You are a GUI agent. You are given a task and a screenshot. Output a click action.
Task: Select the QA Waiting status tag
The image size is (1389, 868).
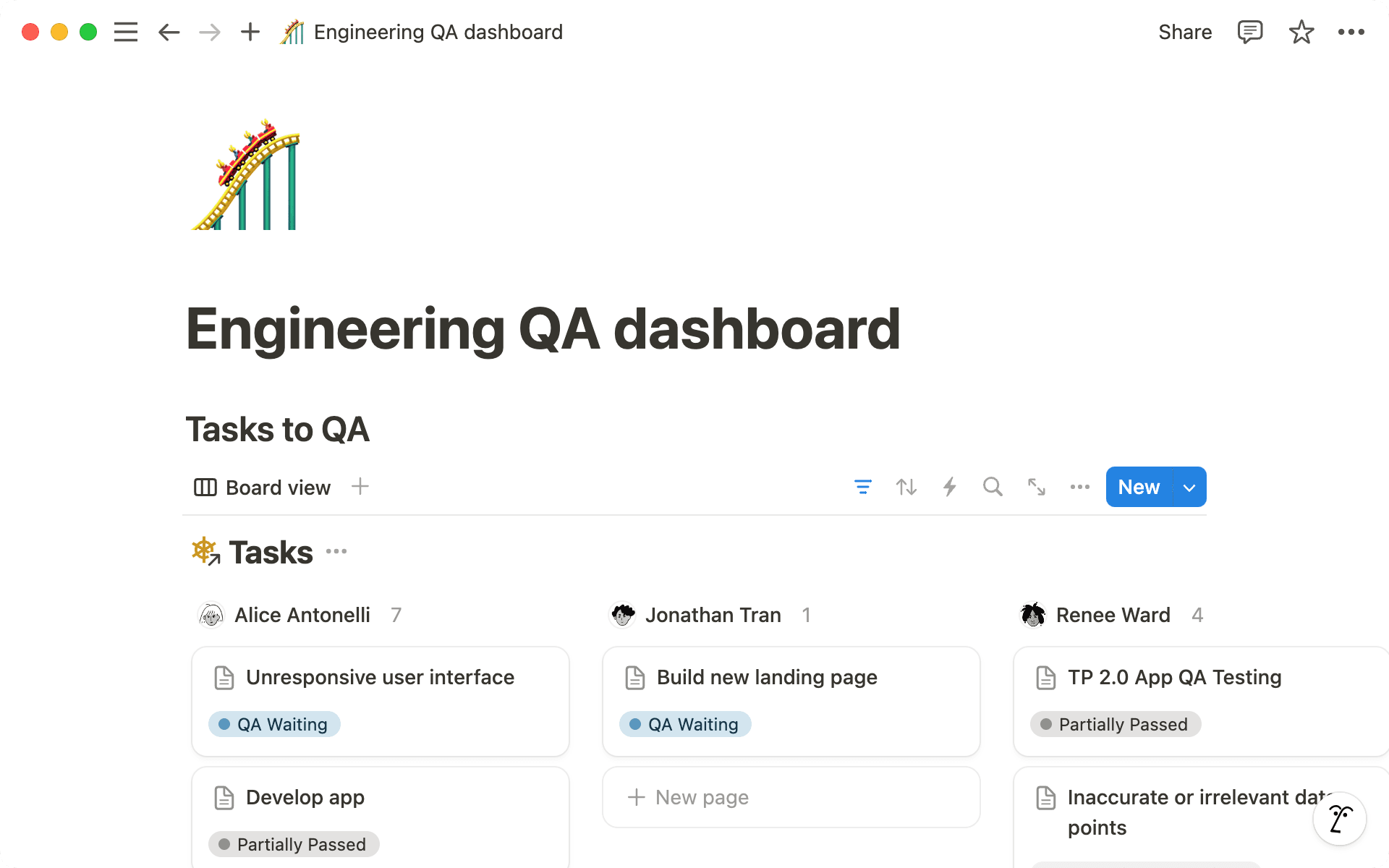pos(273,724)
